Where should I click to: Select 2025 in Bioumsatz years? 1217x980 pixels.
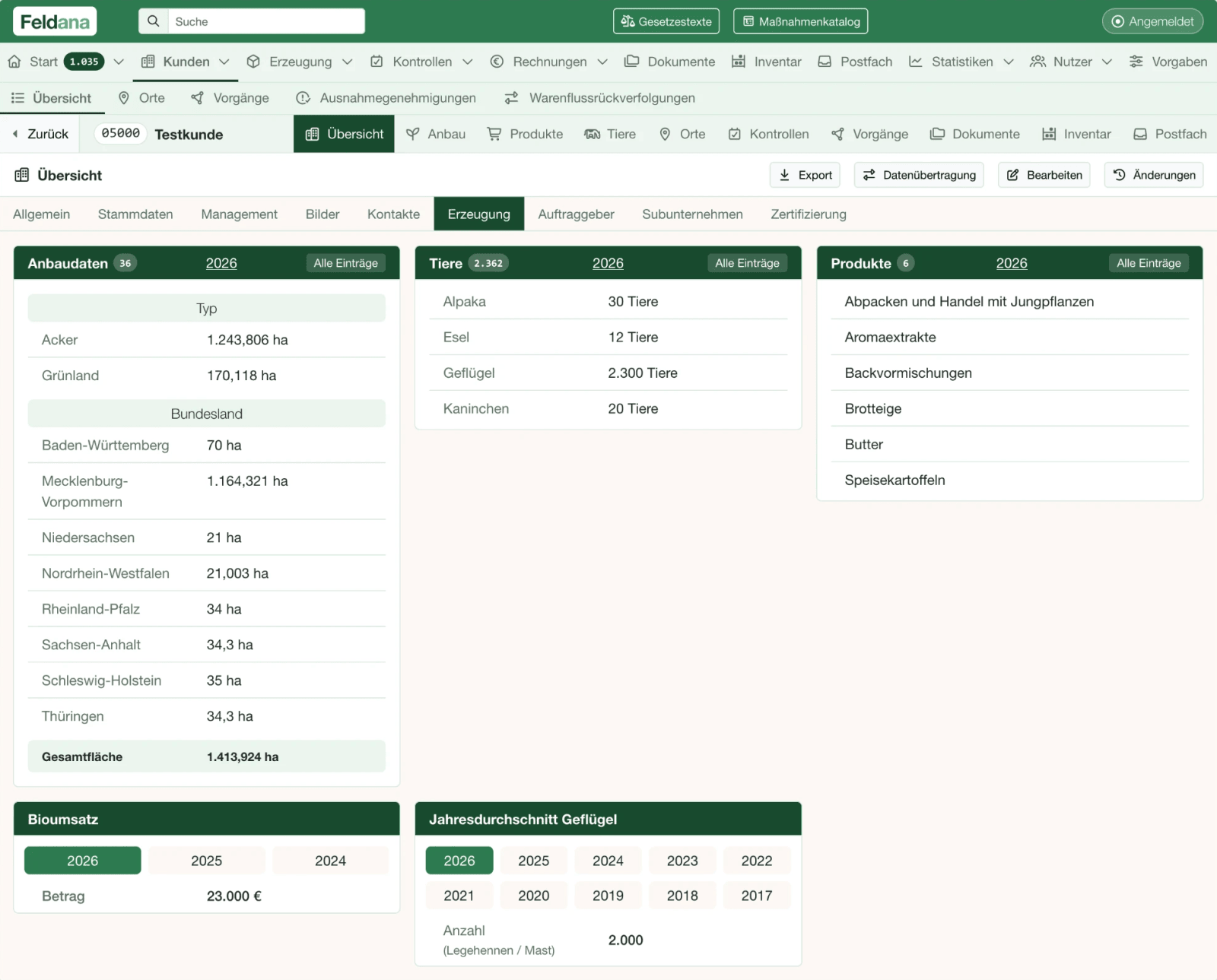[207, 861]
